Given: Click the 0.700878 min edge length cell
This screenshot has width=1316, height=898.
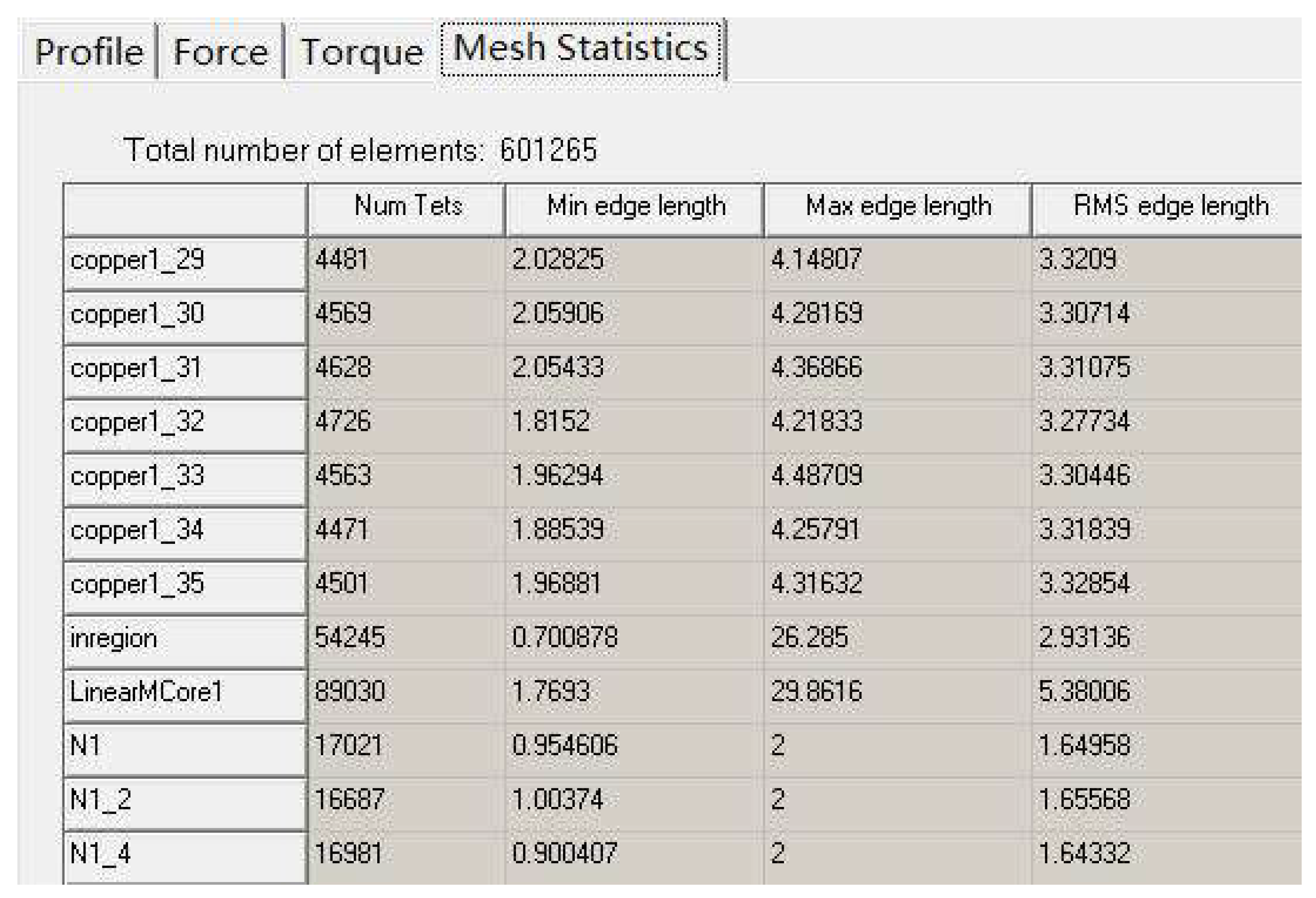Looking at the screenshot, I should (x=634, y=639).
